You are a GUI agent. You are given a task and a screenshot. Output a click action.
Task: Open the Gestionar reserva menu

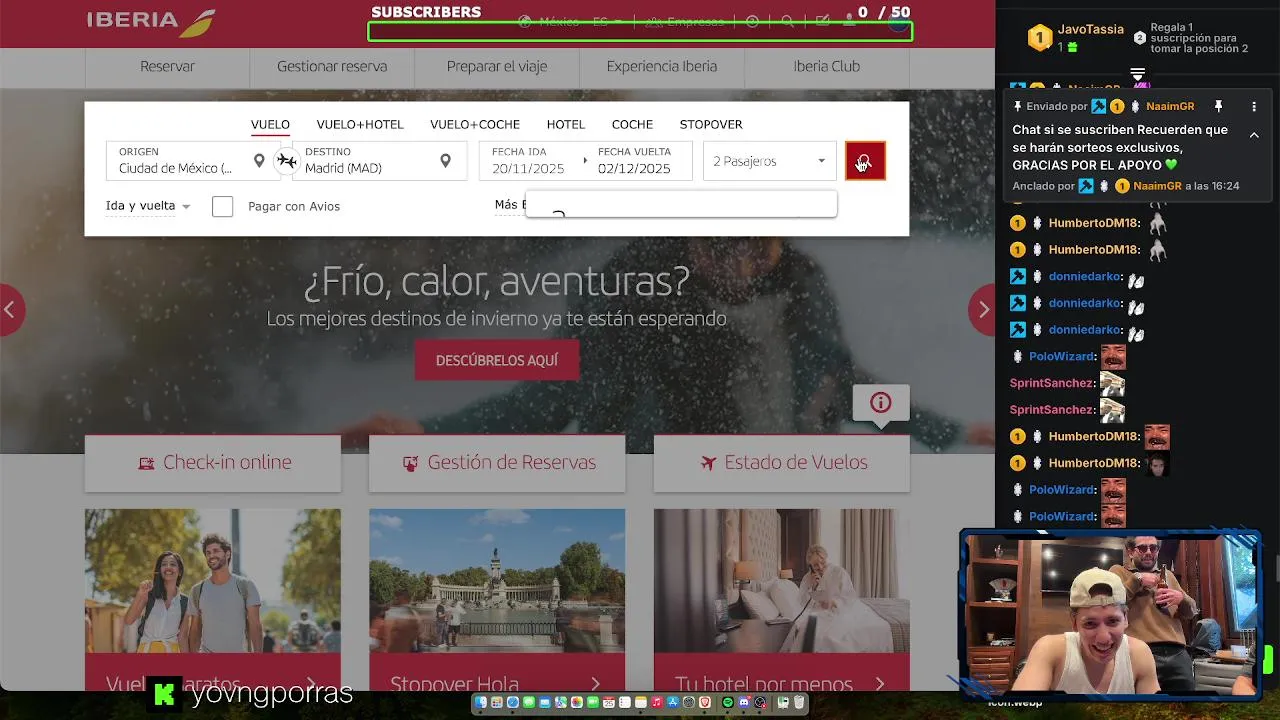coord(332,67)
